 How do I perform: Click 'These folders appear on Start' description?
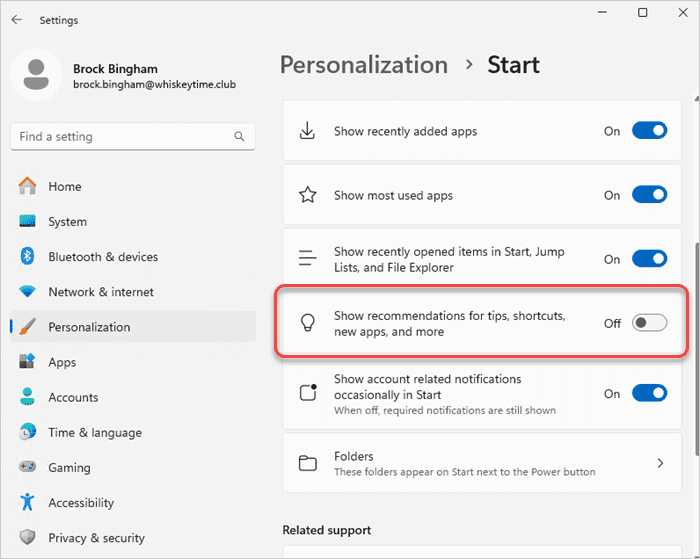[465, 472]
